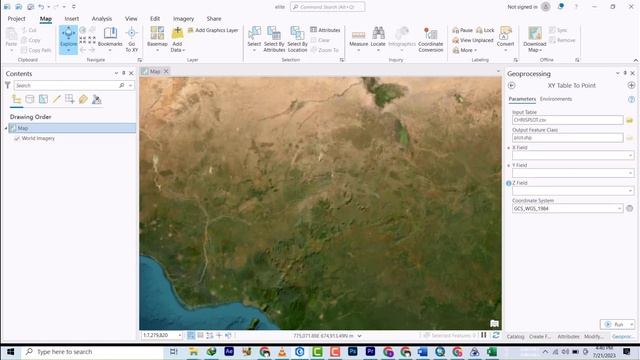Click Input Table field CHRISPLOT.csv
This screenshot has height=360, width=640.
(x=567, y=120)
